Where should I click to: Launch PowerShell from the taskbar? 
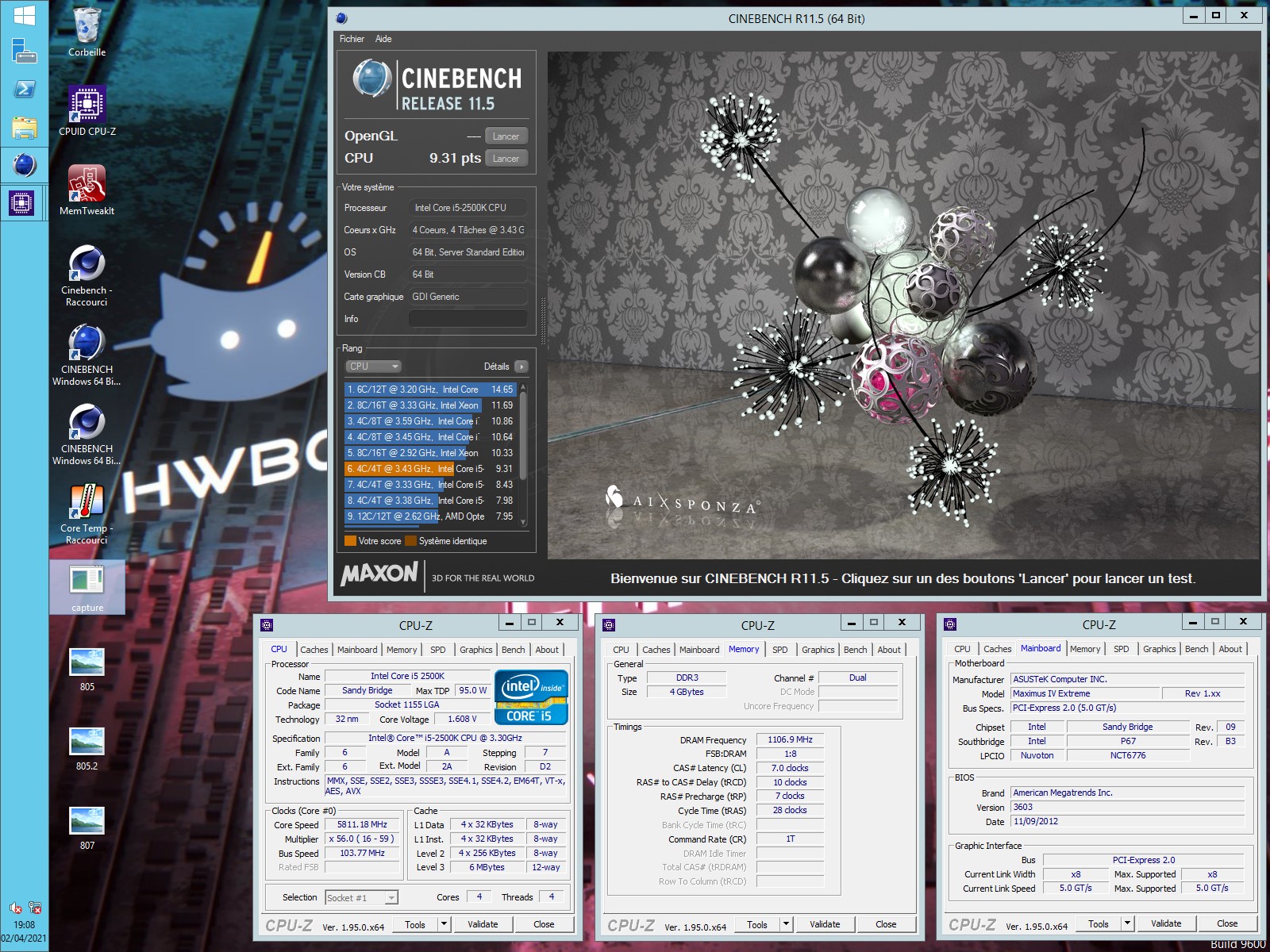(x=24, y=89)
